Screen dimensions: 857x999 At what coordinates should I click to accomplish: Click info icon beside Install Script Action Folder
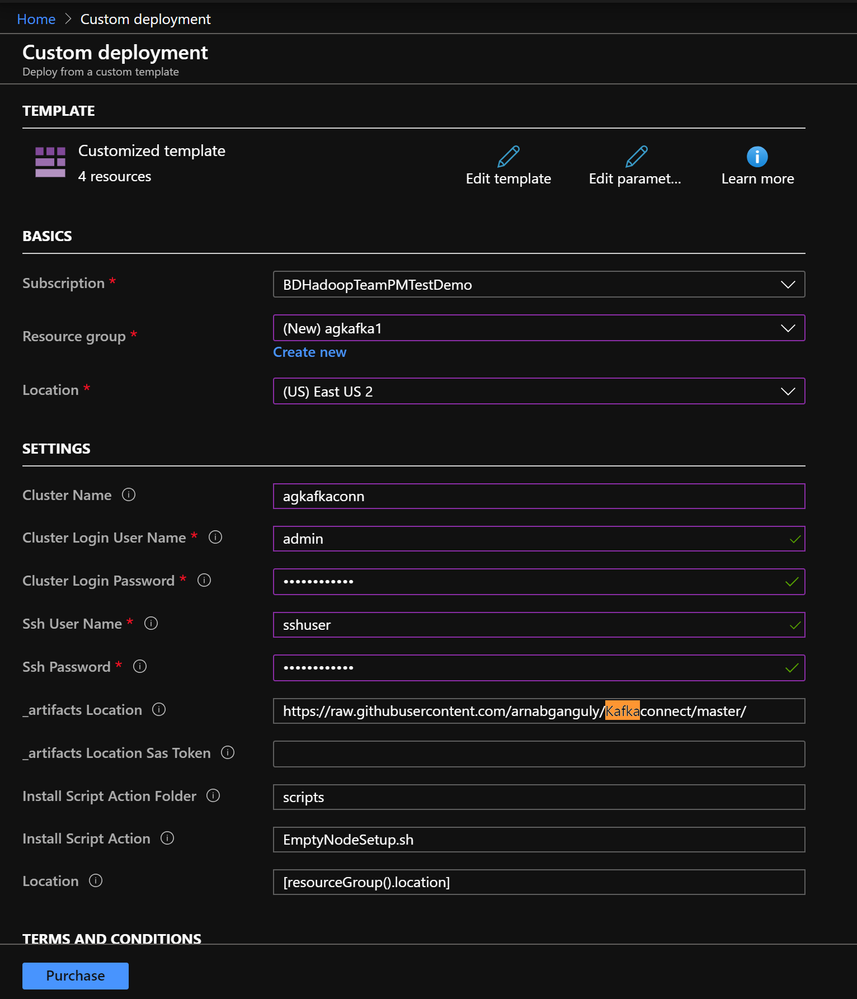pyautogui.click(x=213, y=796)
